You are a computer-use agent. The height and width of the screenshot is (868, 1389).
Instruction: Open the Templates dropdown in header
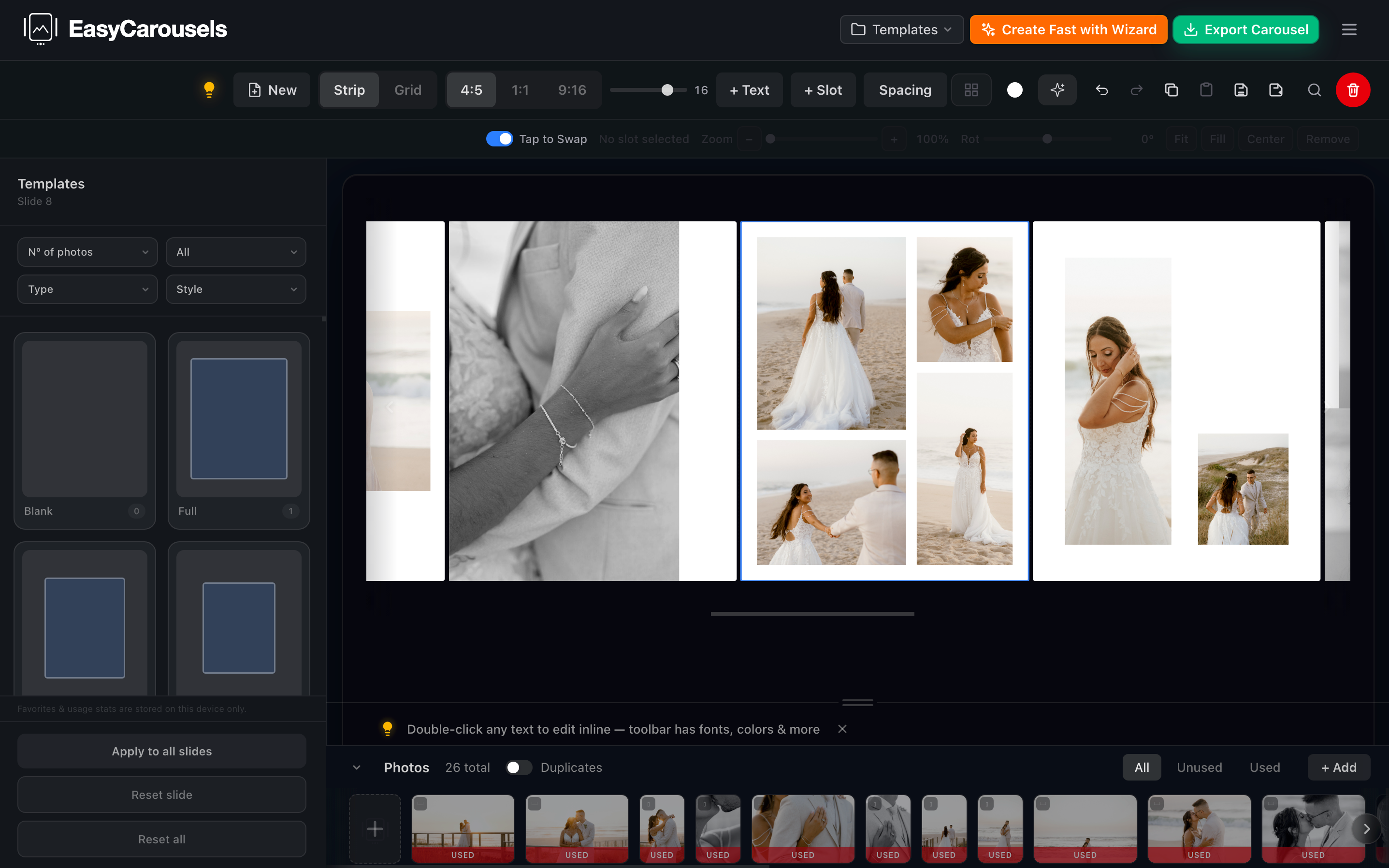(x=901, y=29)
